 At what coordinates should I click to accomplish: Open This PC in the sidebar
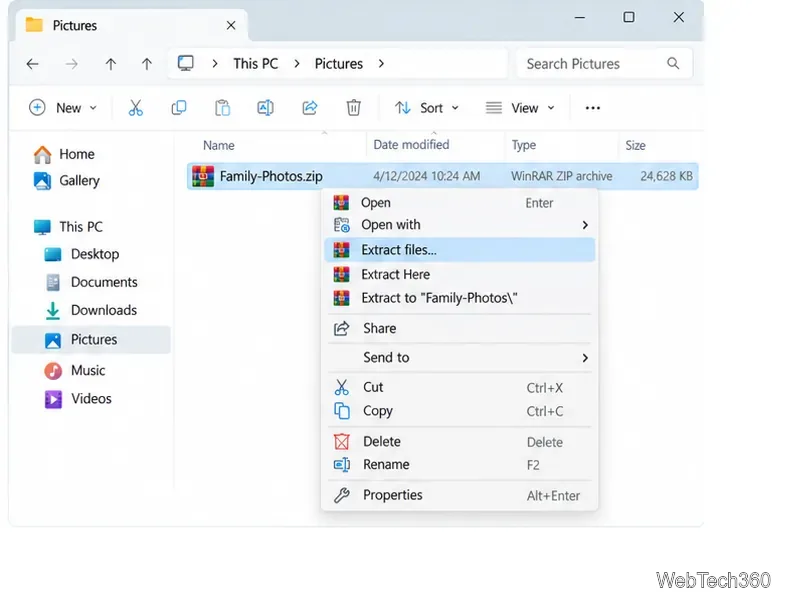click(x=81, y=227)
